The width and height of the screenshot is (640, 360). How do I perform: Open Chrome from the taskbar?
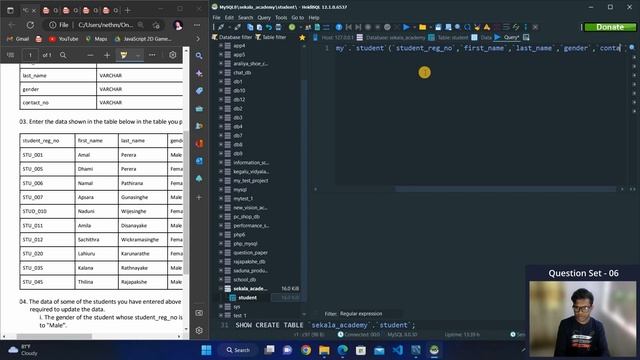point(306,350)
